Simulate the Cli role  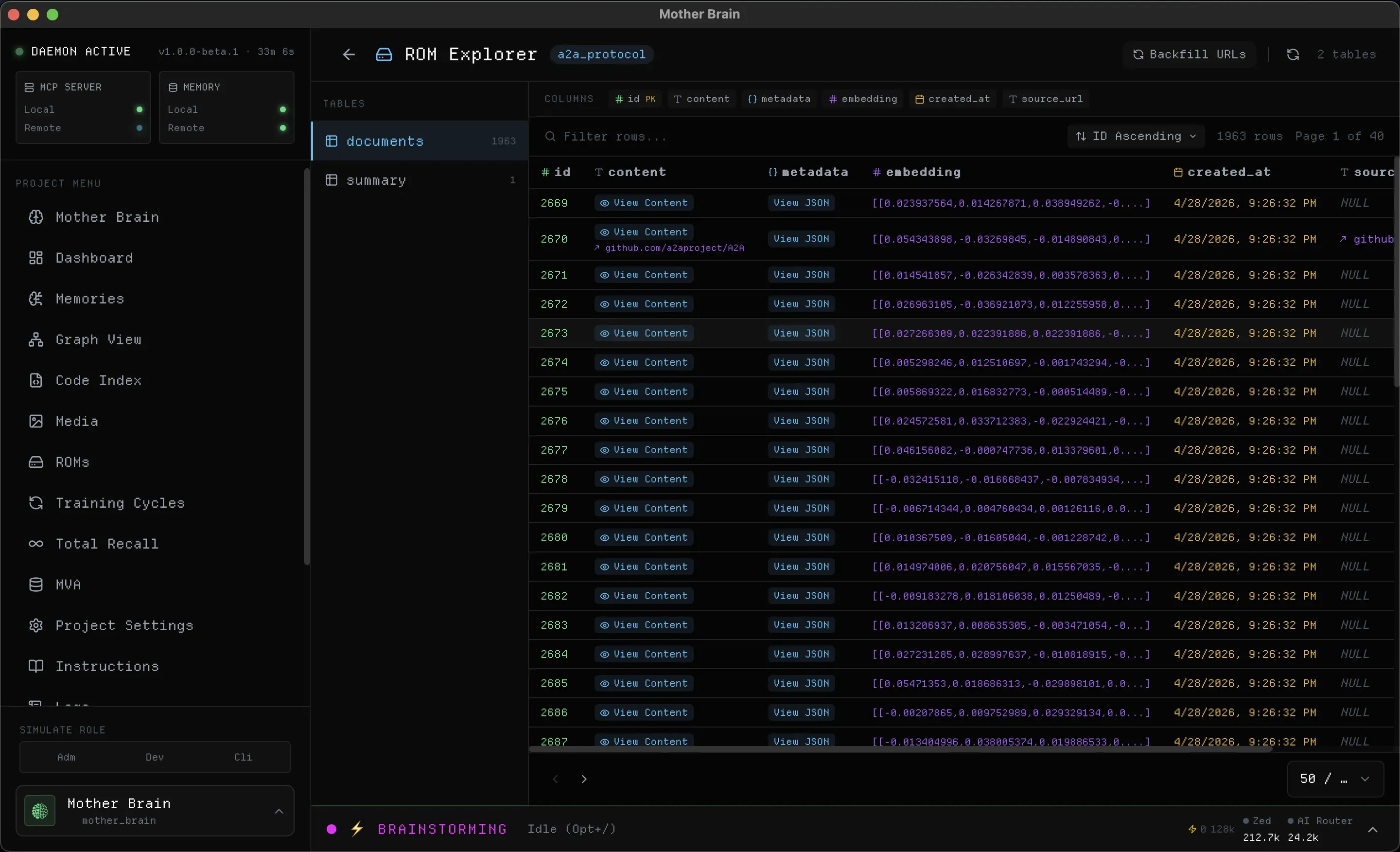(243, 758)
